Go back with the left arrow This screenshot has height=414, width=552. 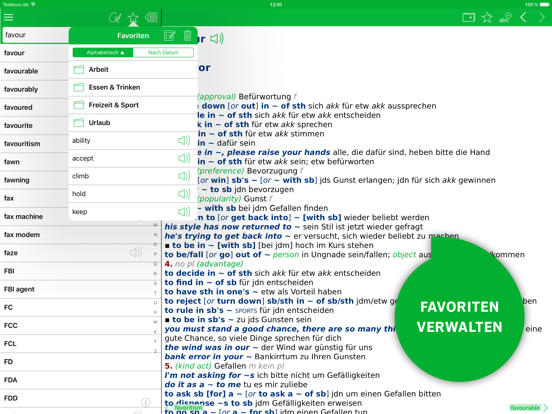(523, 17)
